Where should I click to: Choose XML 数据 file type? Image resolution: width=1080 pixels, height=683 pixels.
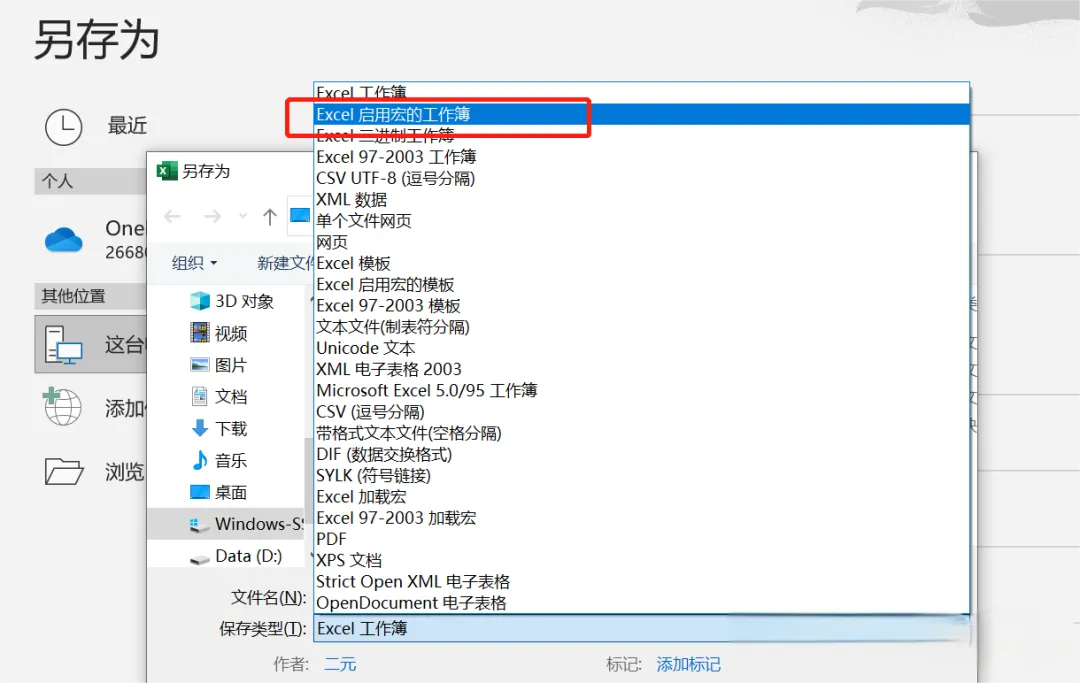pos(641,200)
